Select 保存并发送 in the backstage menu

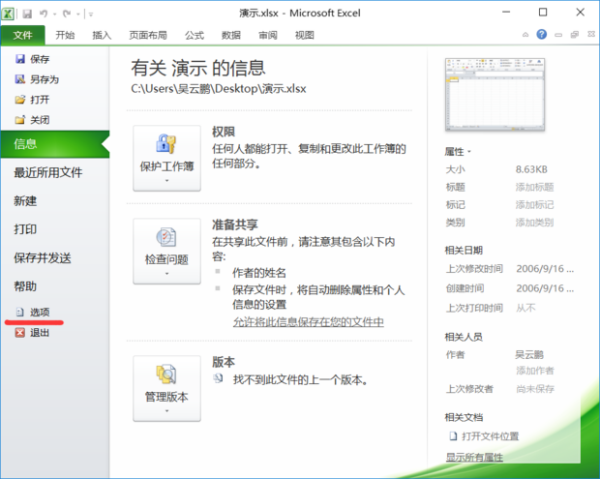[x=42, y=258]
